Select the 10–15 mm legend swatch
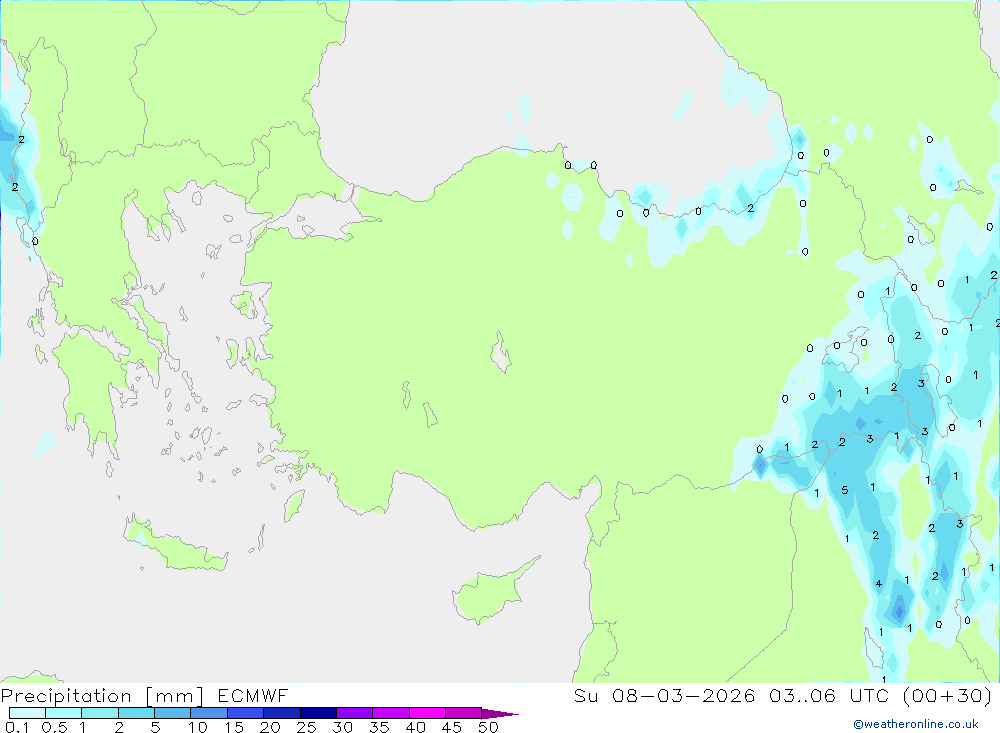This screenshot has width=1000, height=733. coord(209,713)
